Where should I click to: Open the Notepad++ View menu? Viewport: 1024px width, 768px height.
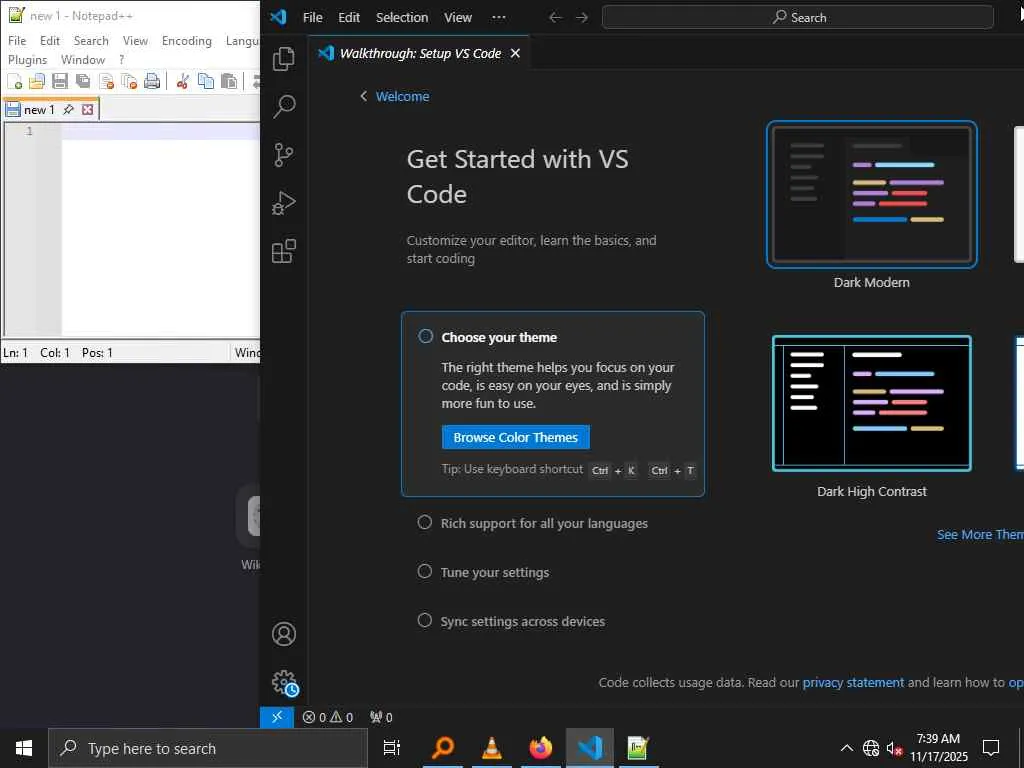135,40
